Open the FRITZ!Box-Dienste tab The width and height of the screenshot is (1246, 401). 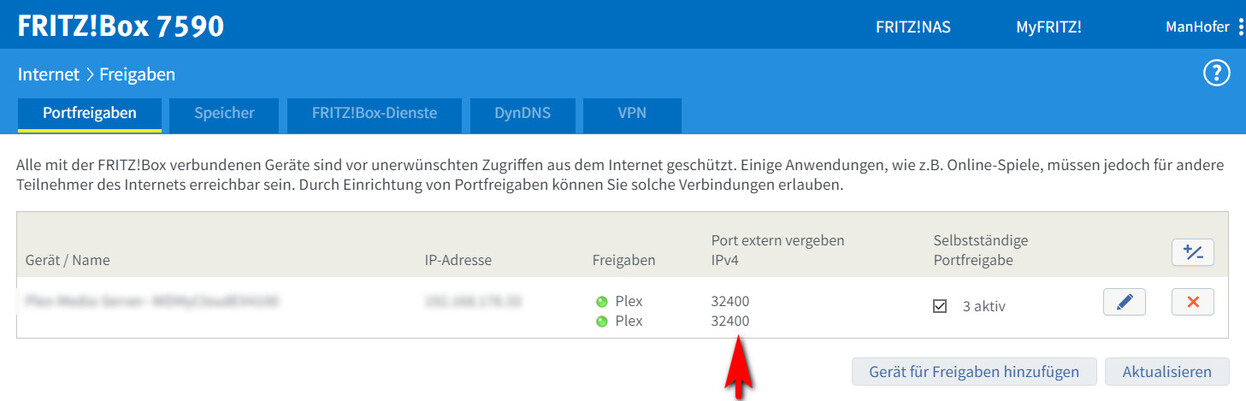click(375, 114)
